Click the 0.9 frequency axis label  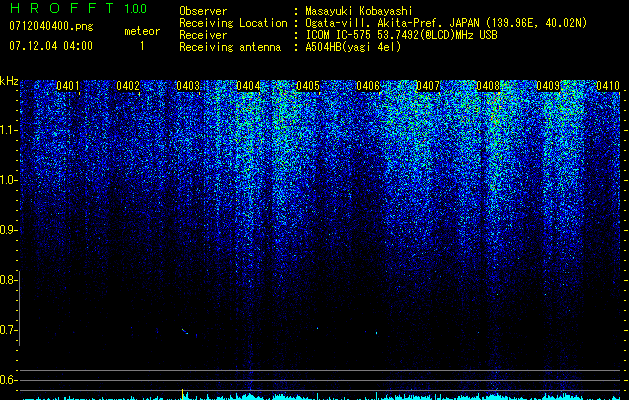8,230
